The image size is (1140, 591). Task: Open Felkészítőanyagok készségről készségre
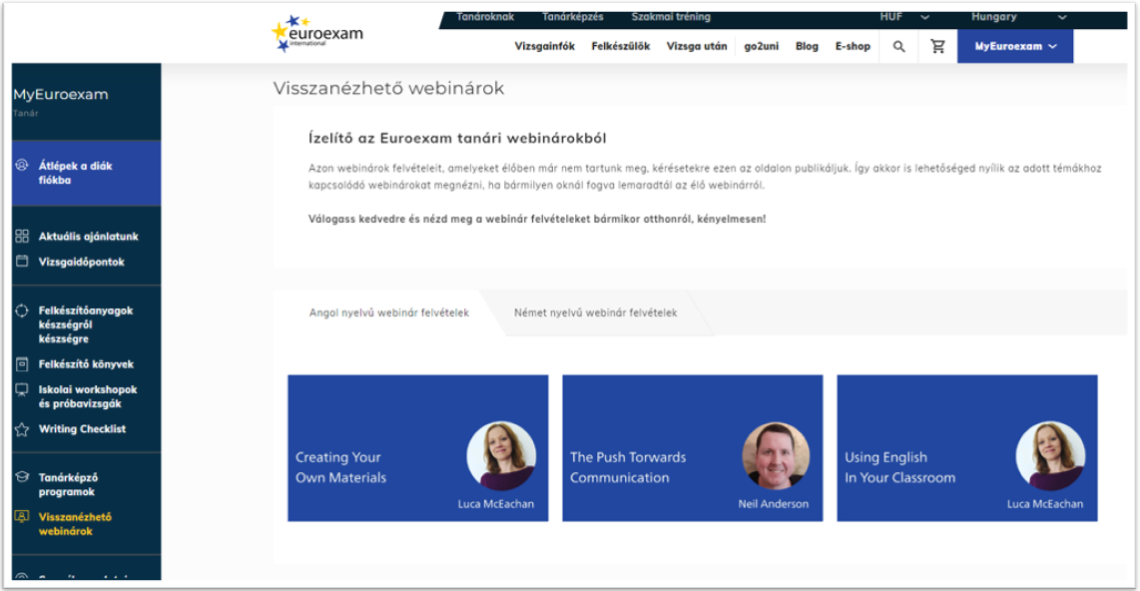[x=85, y=324]
